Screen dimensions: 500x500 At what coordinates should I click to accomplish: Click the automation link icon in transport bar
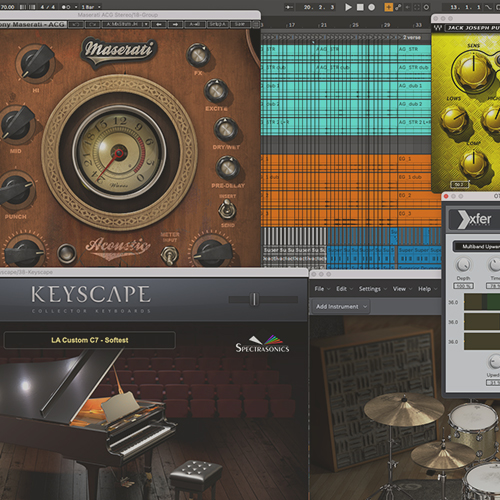(398, 7)
